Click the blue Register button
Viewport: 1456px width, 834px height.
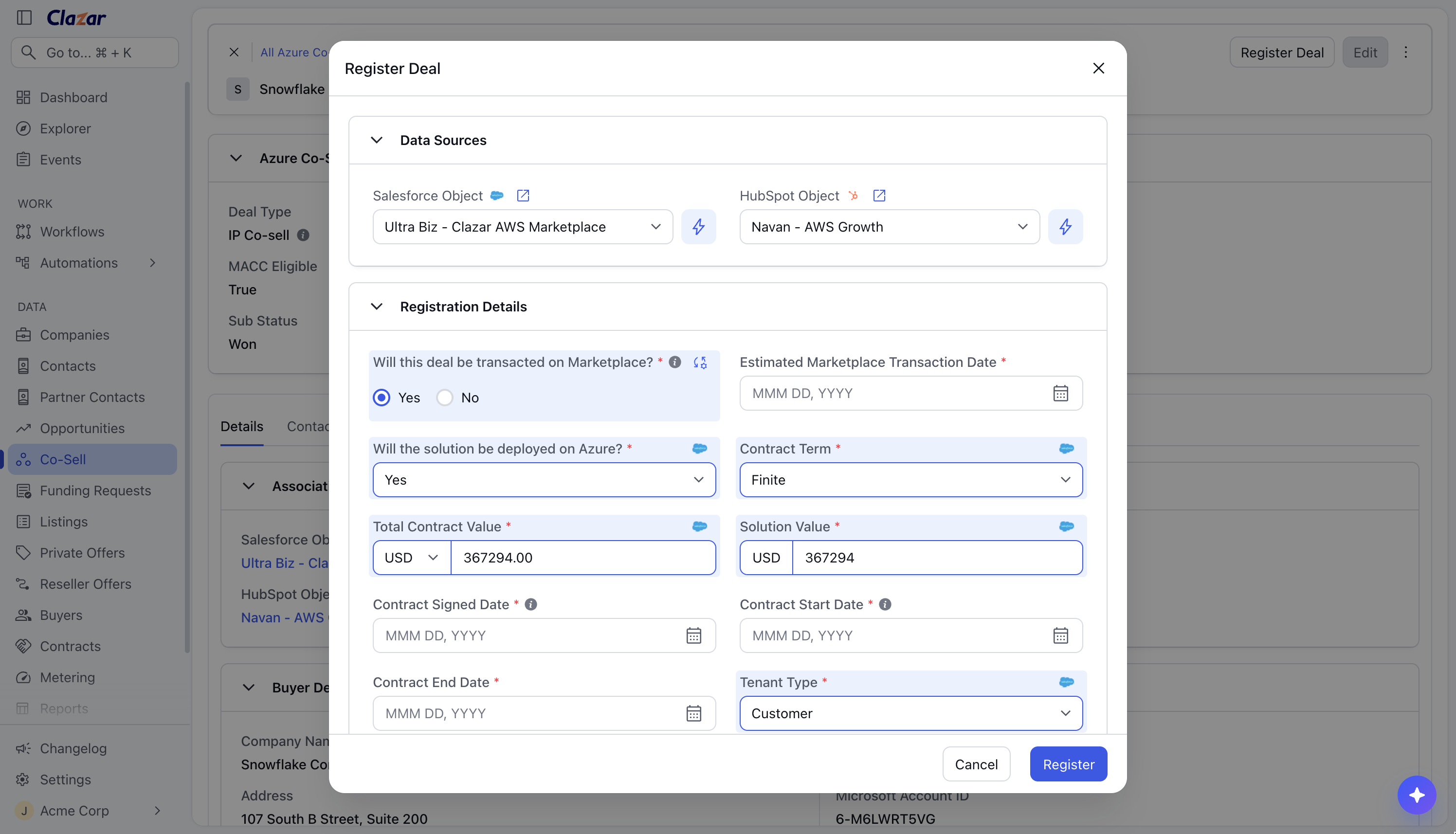tap(1068, 764)
